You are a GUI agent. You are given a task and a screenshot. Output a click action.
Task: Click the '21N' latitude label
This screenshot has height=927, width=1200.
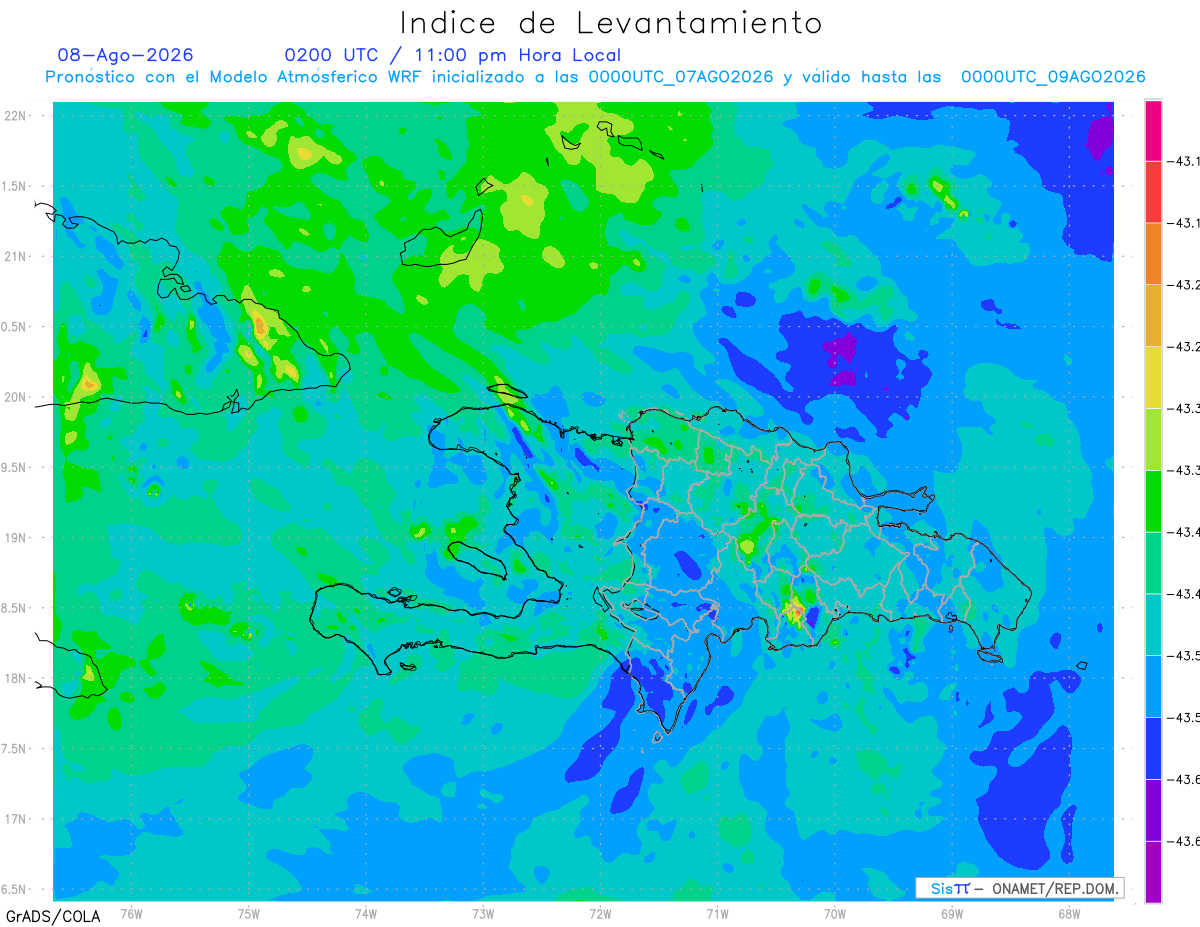click(x=17, y=256)
